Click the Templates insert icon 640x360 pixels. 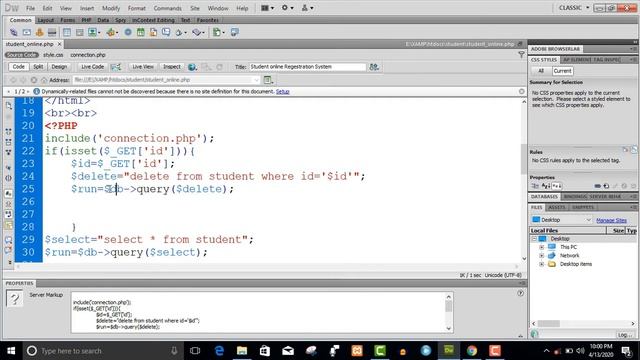pos(218,32)
